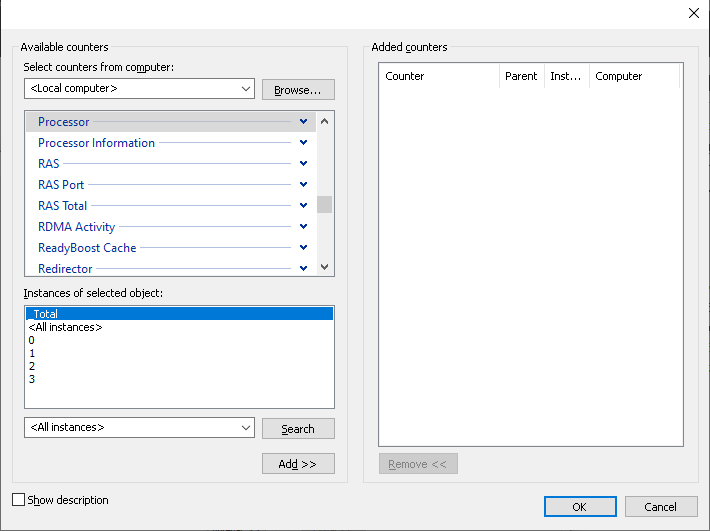710x531 pixels.
Task: Expand the Redirector chevron
Action: (303, 268)
